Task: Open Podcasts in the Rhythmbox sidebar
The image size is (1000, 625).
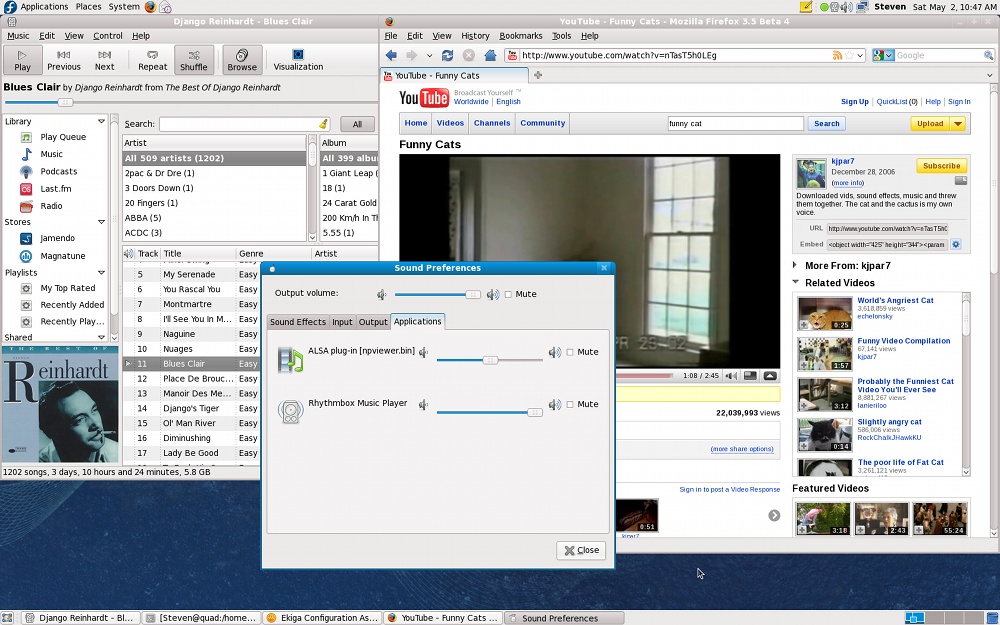Action: tap(58, 172)
